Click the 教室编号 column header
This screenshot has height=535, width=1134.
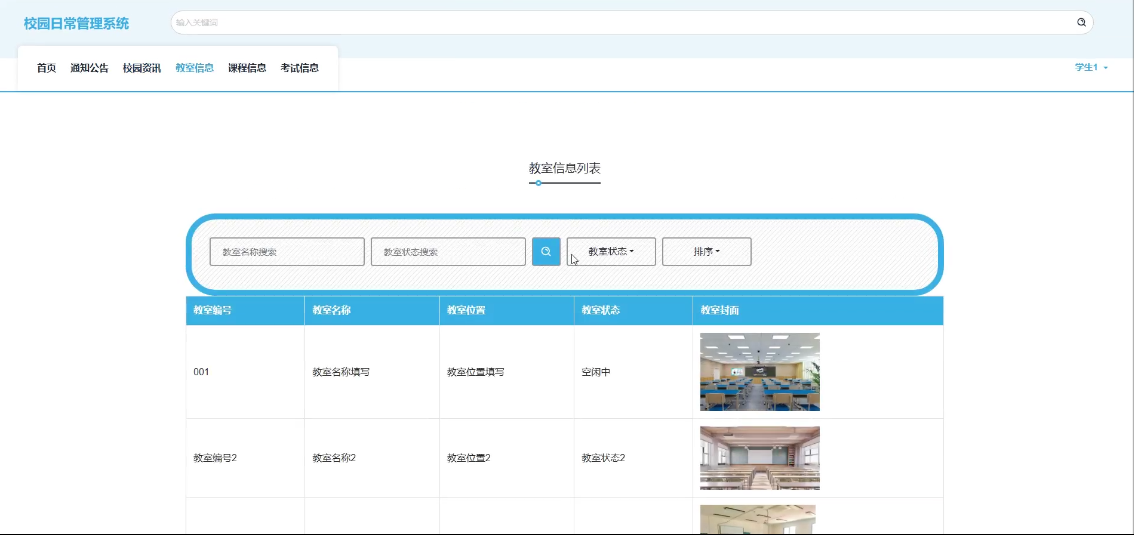click(x=245, y=310)
